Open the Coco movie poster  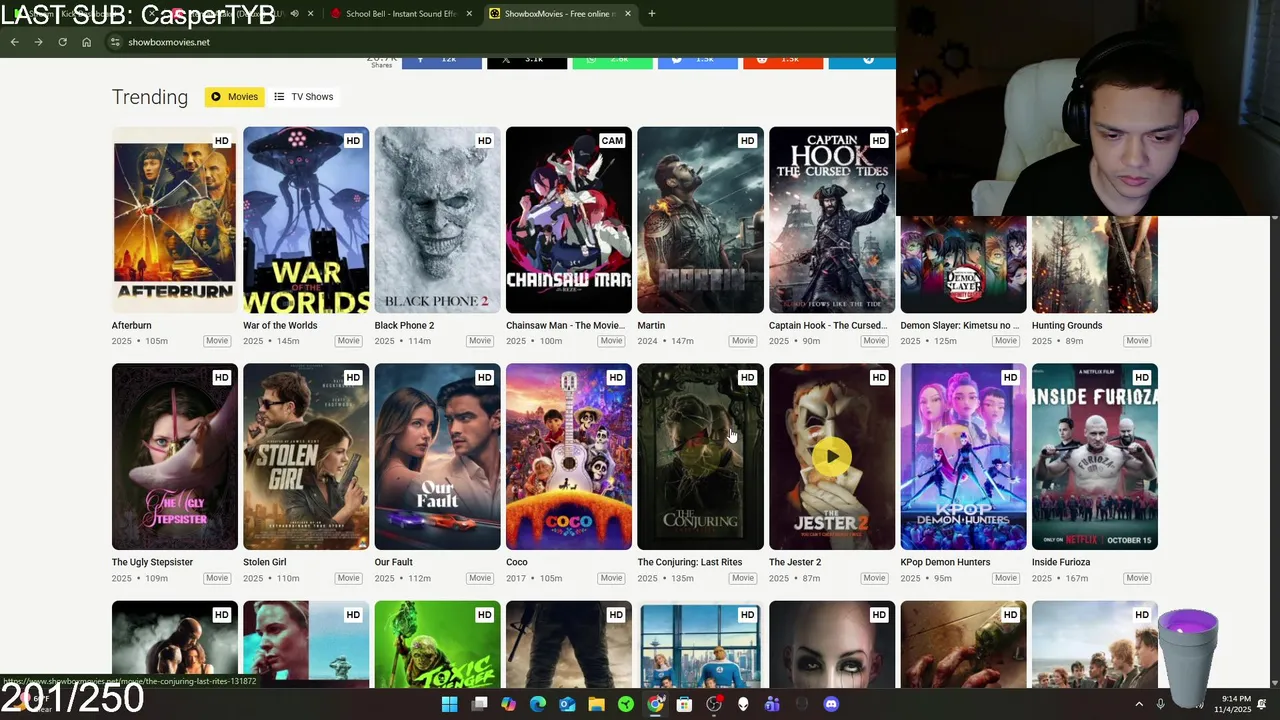click(569, 457)
